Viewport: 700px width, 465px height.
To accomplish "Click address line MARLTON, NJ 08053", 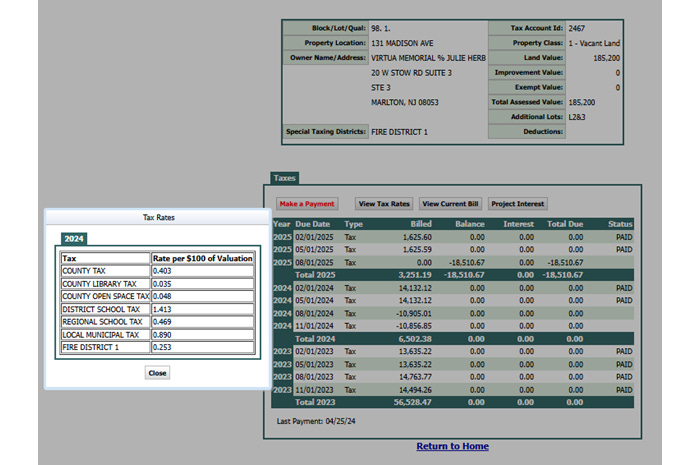I will 404,102.
